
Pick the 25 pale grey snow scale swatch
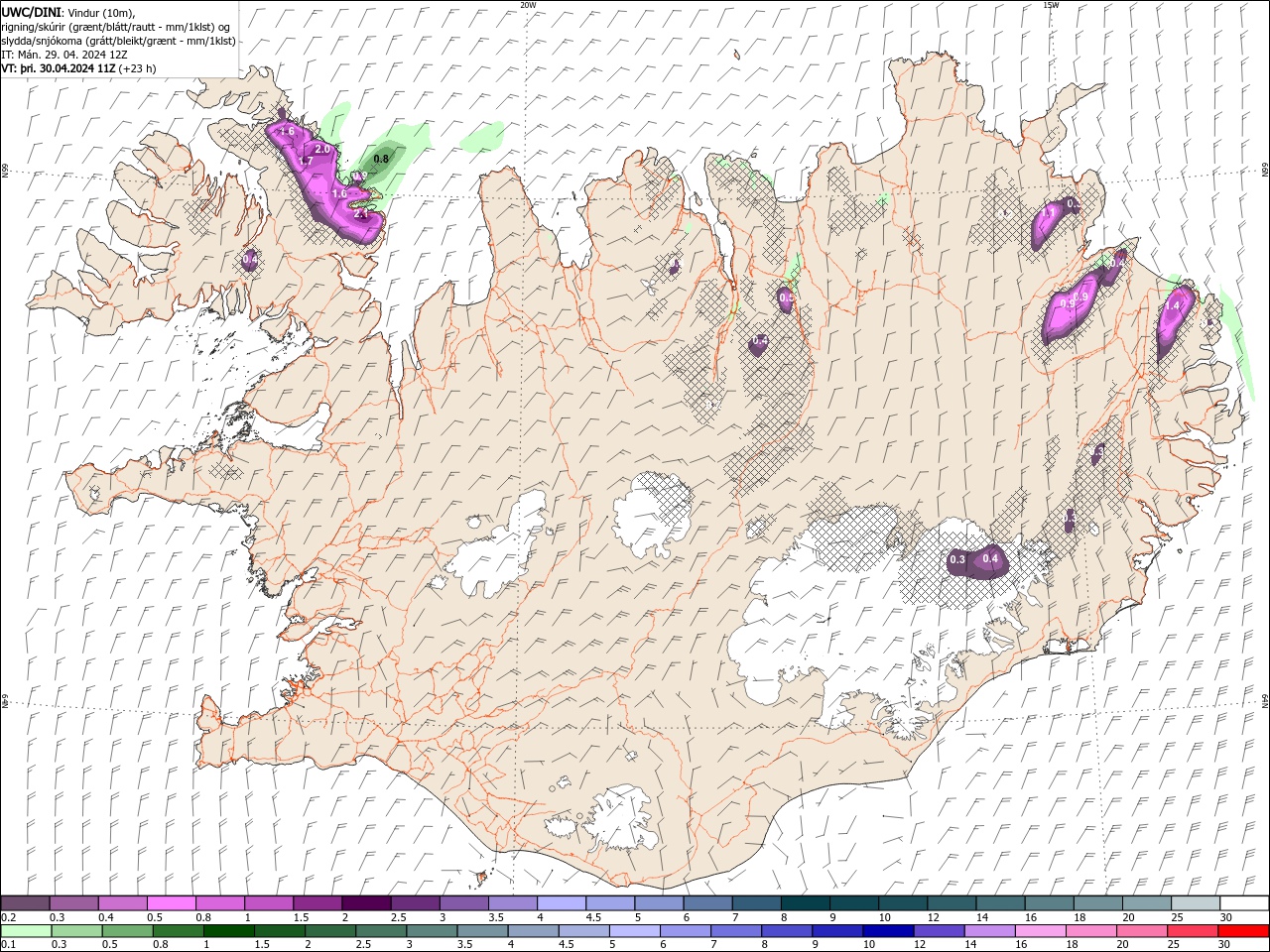point(1194,902)
